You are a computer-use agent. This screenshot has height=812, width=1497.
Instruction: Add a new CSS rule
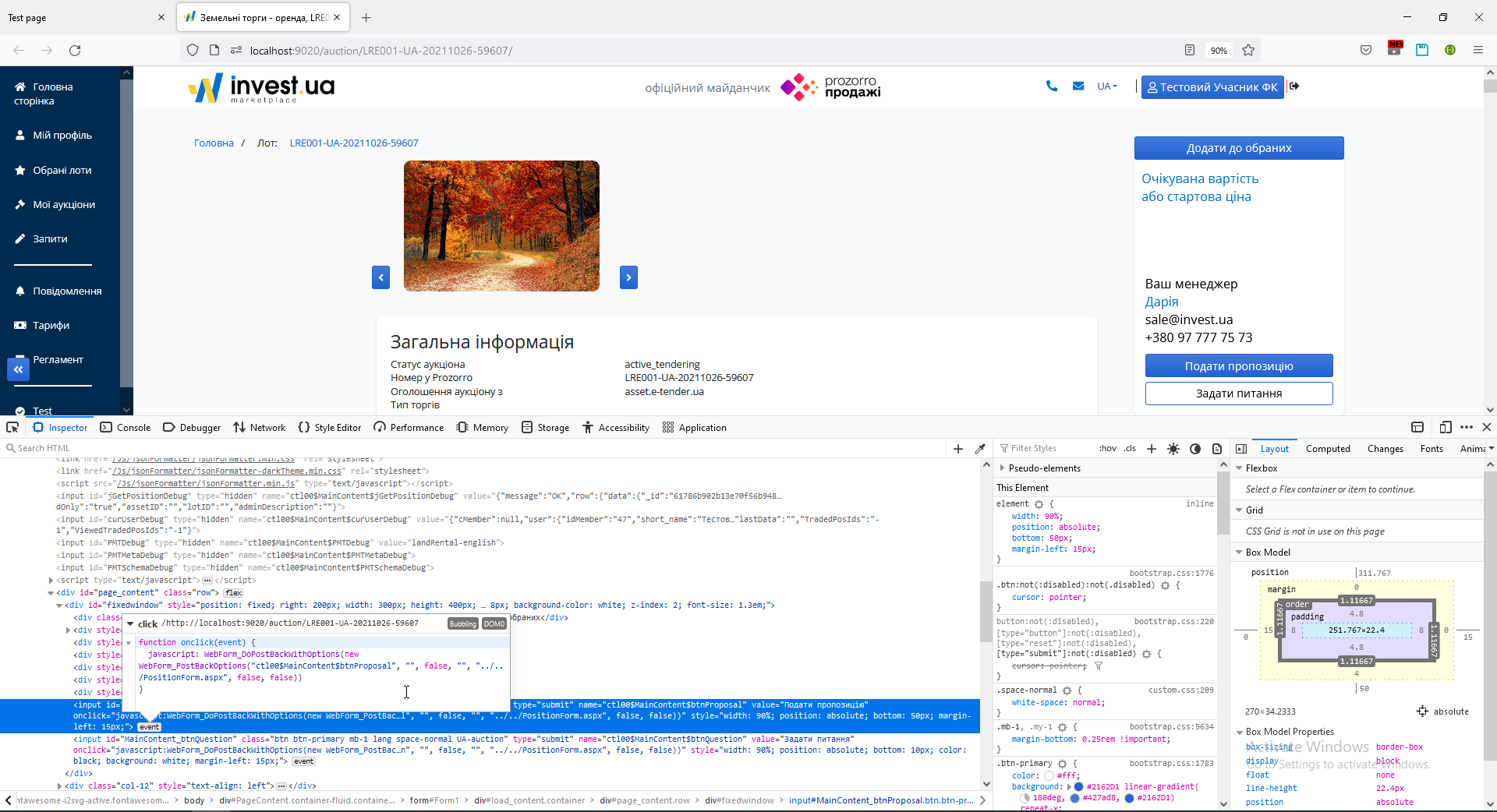1152,448
